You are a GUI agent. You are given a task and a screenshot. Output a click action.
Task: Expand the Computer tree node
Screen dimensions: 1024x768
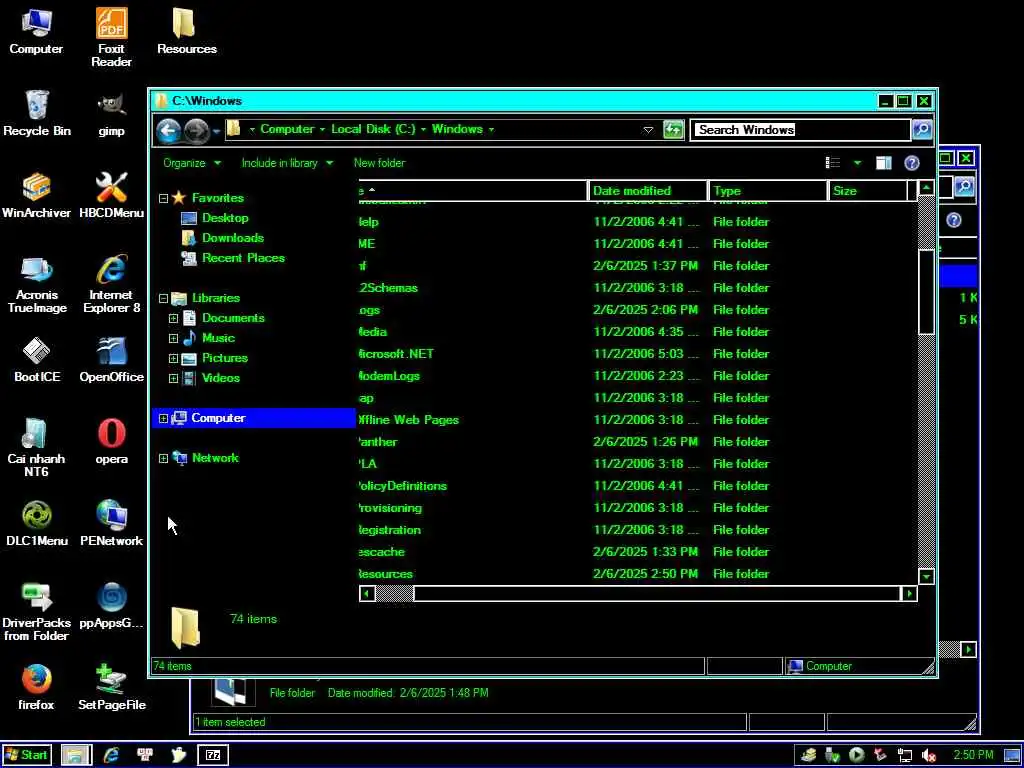163,419
